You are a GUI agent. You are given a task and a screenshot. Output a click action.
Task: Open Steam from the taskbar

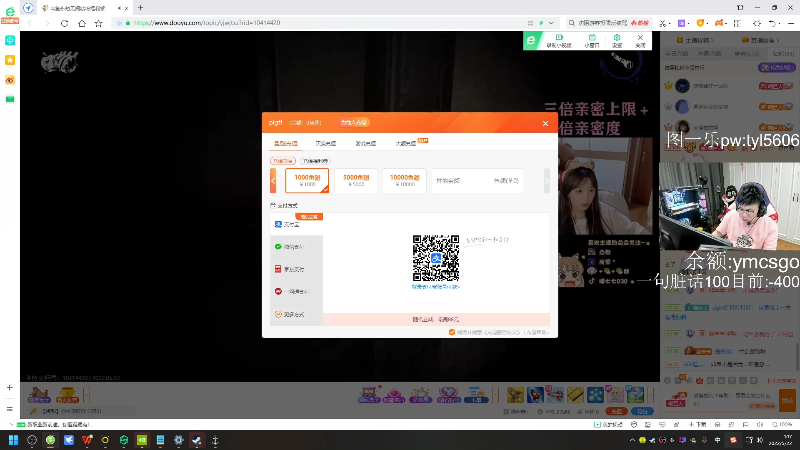coord(197,440)
